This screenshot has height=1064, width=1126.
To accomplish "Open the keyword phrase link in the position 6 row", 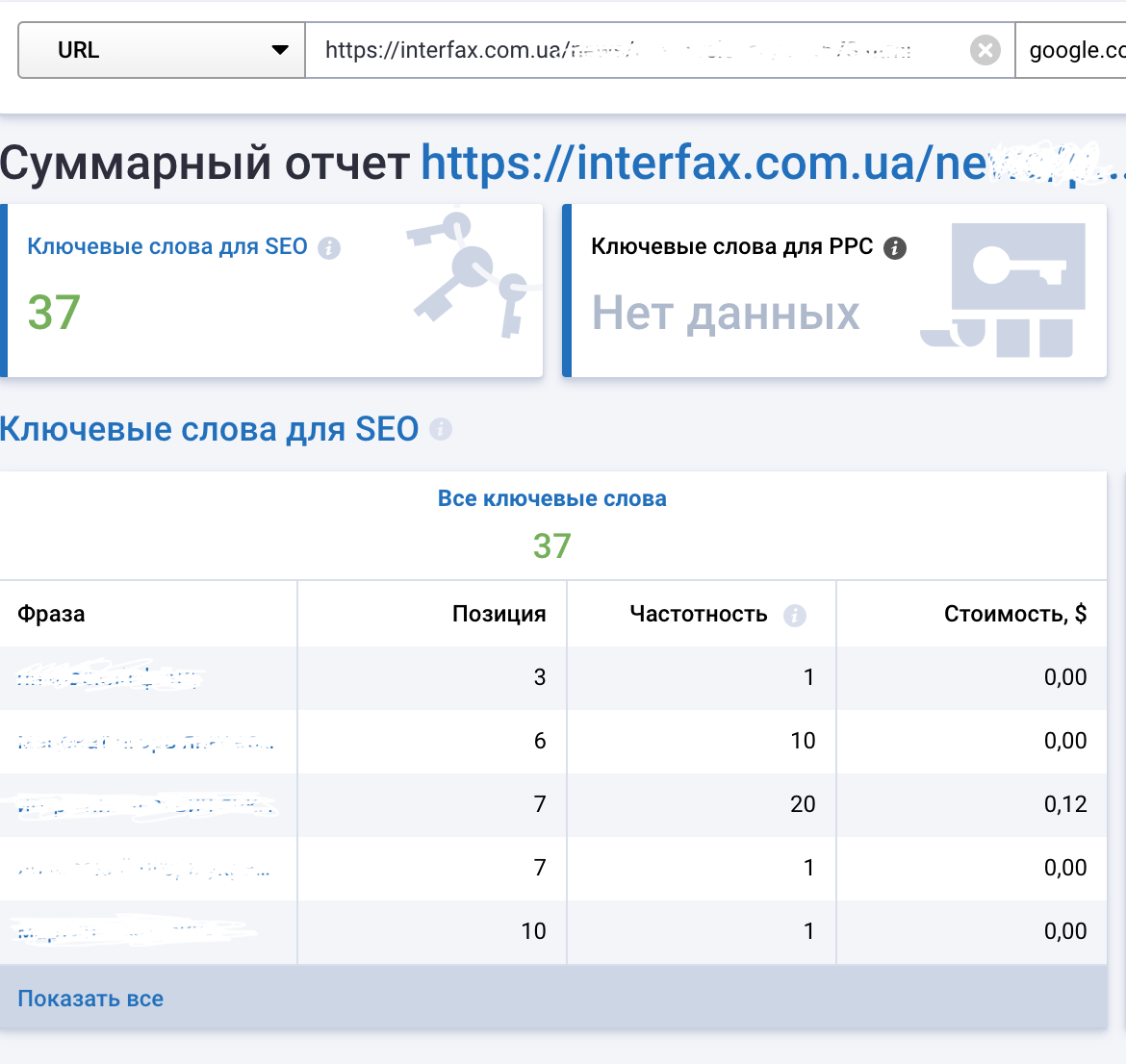I will 145,742.
